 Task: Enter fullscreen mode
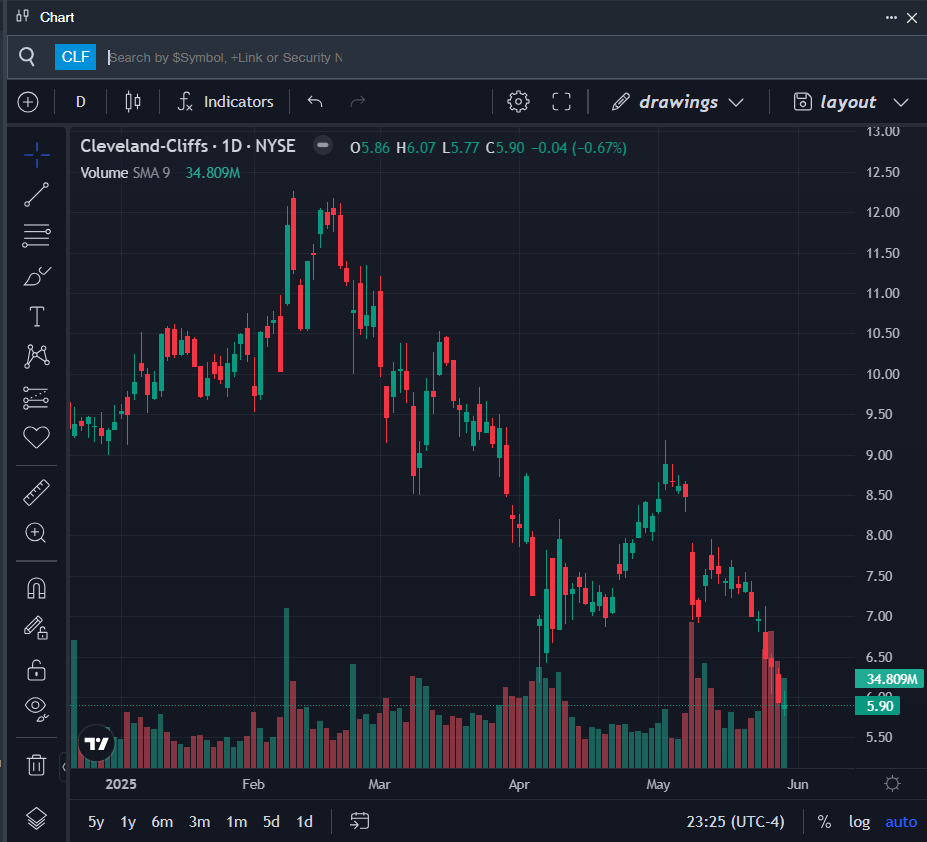tap(562, 102)
